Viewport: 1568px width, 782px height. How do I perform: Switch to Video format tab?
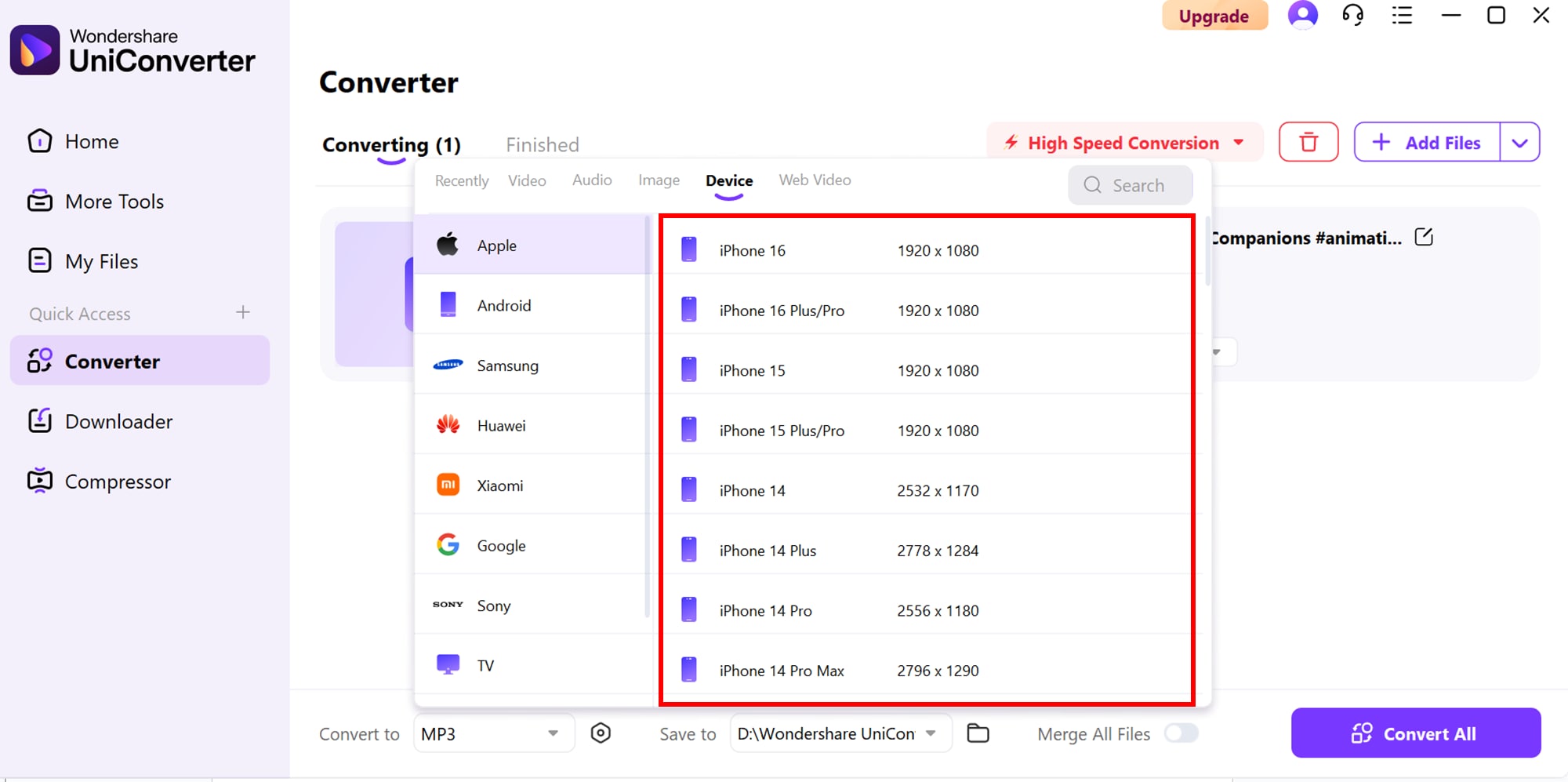point(527,180)
